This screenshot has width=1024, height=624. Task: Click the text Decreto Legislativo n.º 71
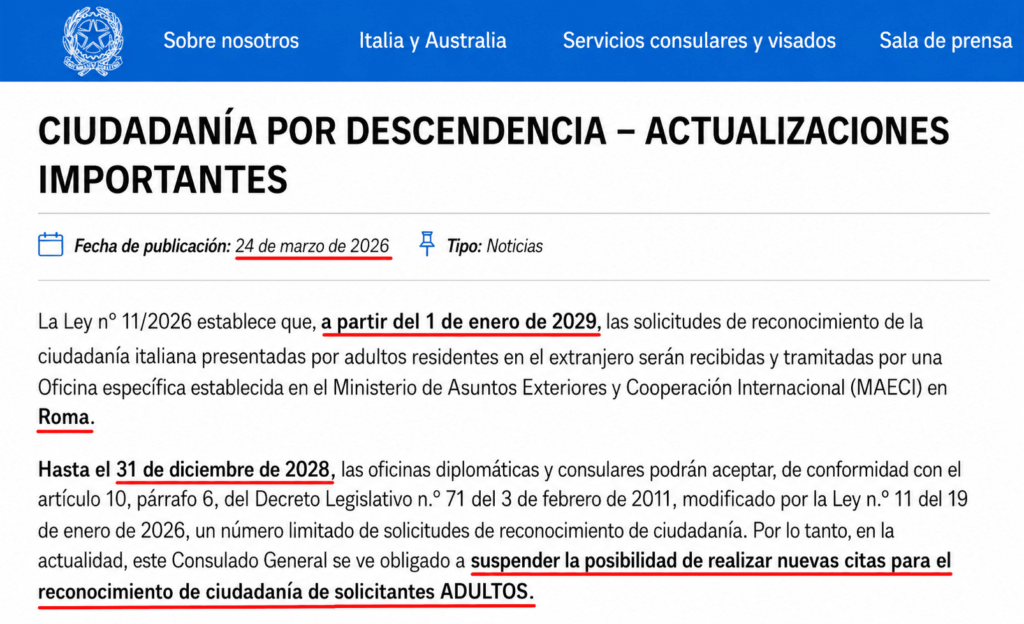tap(360, 499)
